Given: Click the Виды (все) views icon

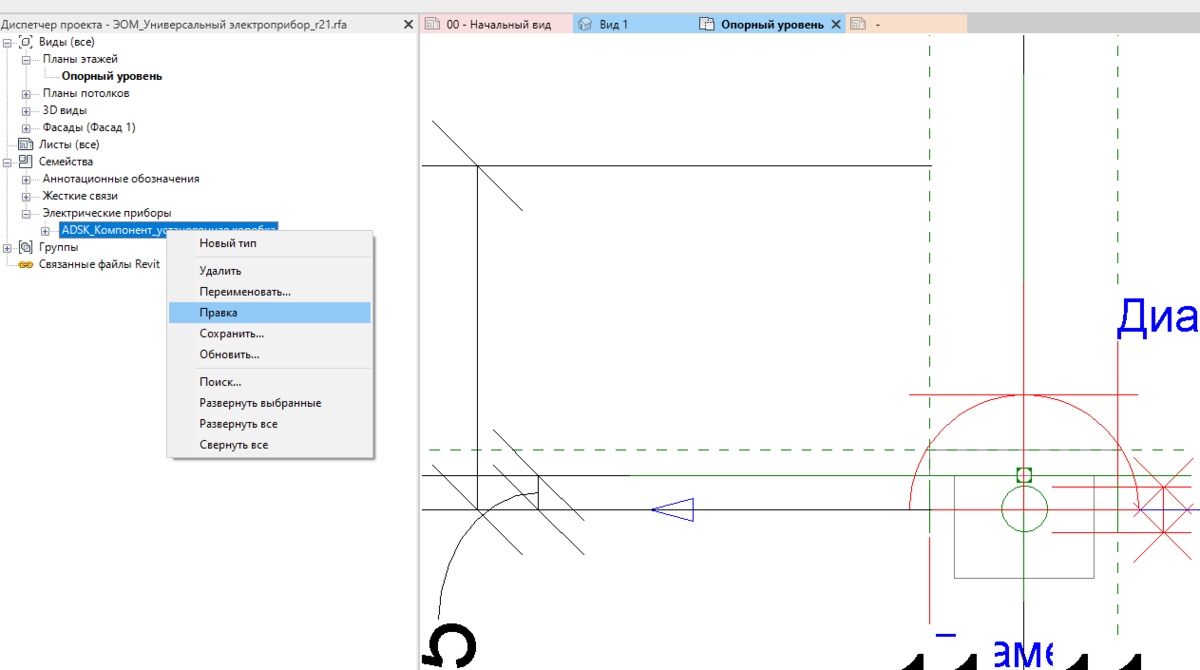Looking at the screenshot, I should [x=26, y=42].
